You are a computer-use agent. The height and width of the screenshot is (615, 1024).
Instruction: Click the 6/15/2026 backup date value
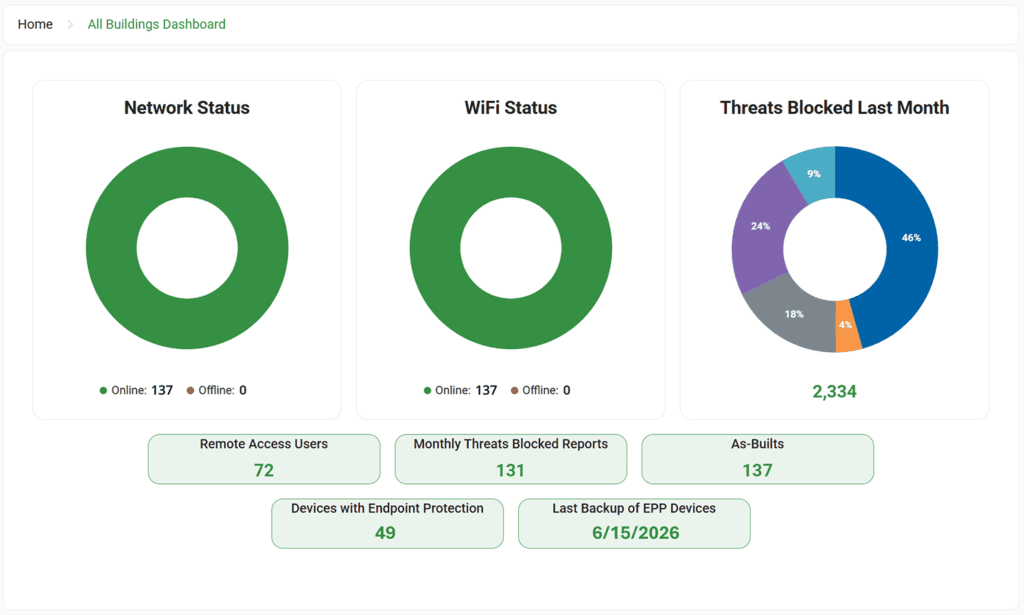tap(635, 533)
